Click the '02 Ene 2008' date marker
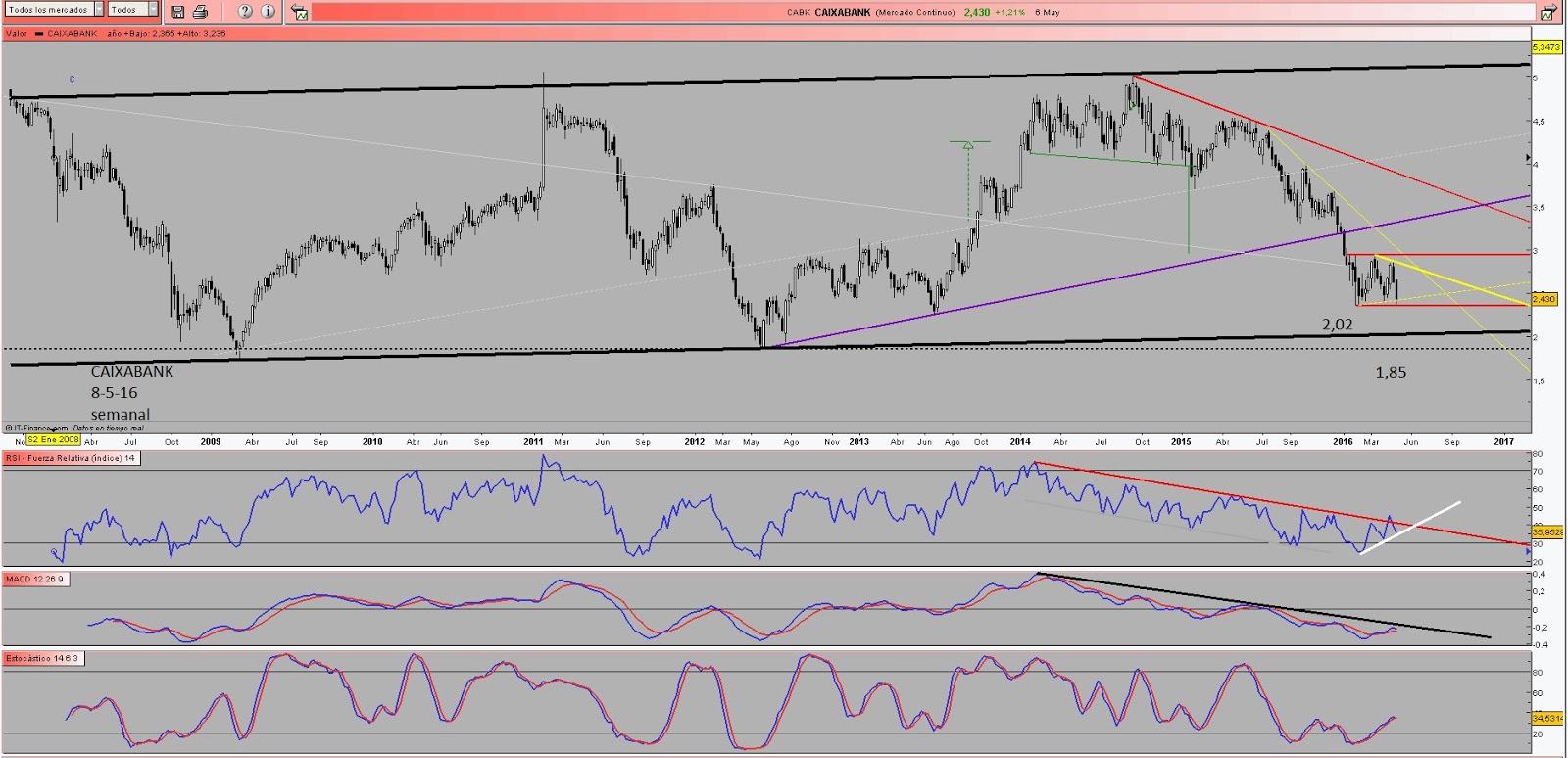The width and height of the screenshot is (1568, 758). pos(54,439)
